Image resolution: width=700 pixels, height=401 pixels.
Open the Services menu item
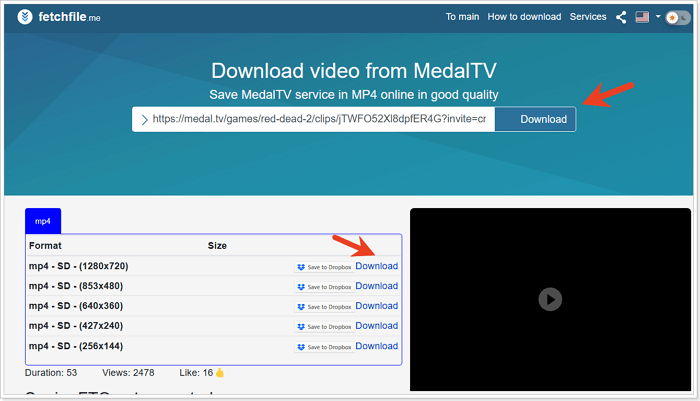point(588,17)
